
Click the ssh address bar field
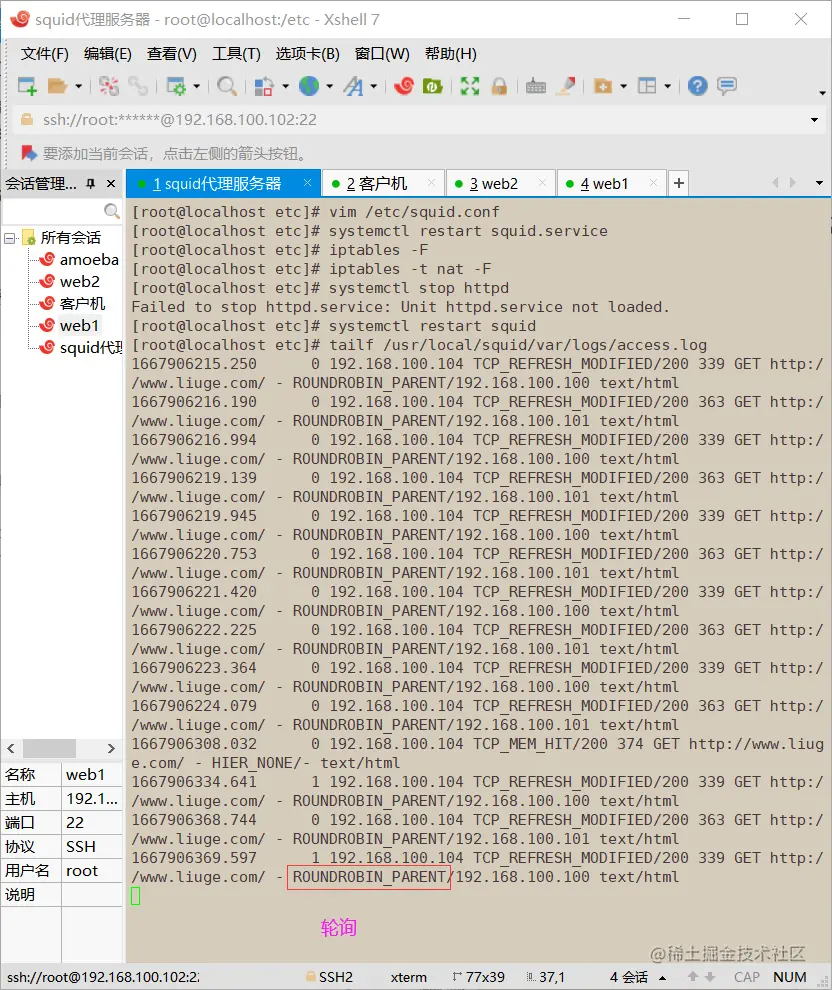coord(410,119)
